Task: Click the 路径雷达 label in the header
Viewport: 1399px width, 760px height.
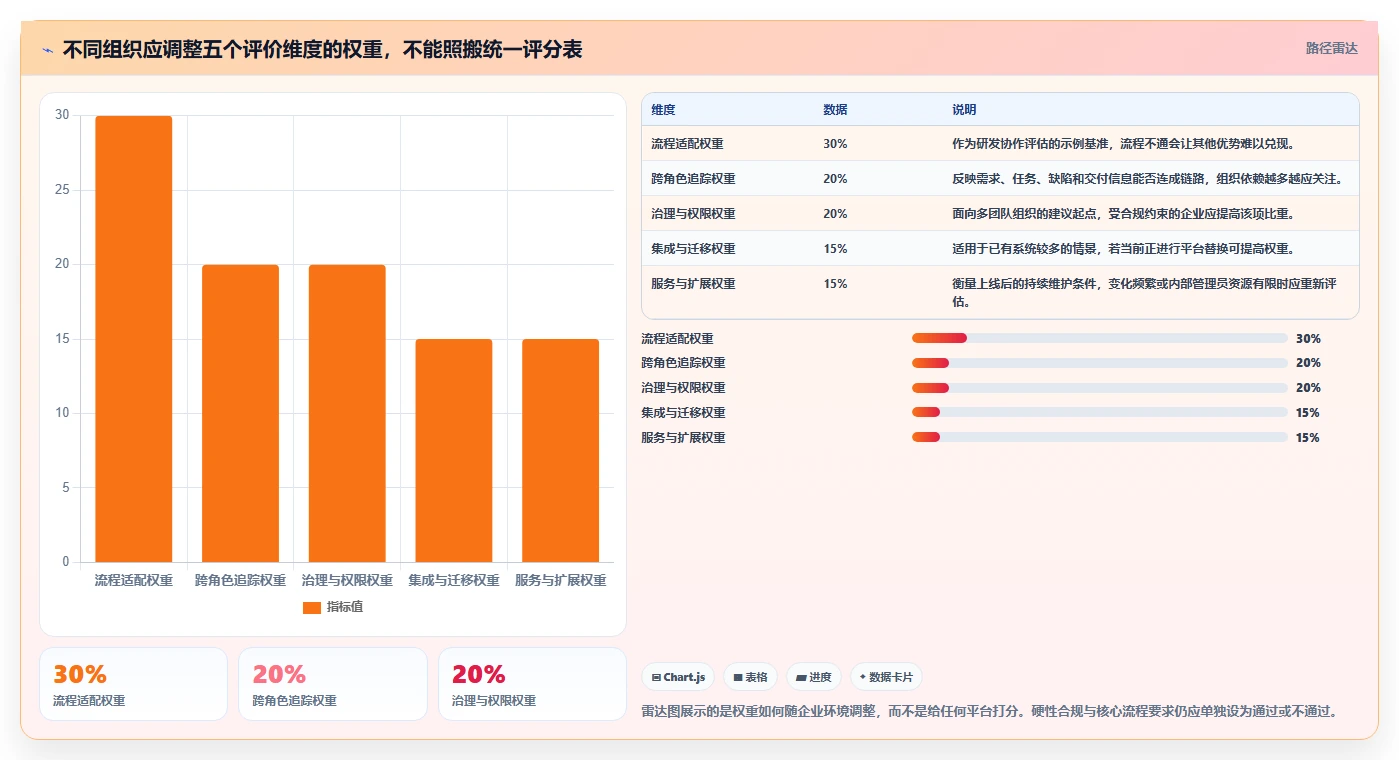Action: click(x=1331, y=48)
